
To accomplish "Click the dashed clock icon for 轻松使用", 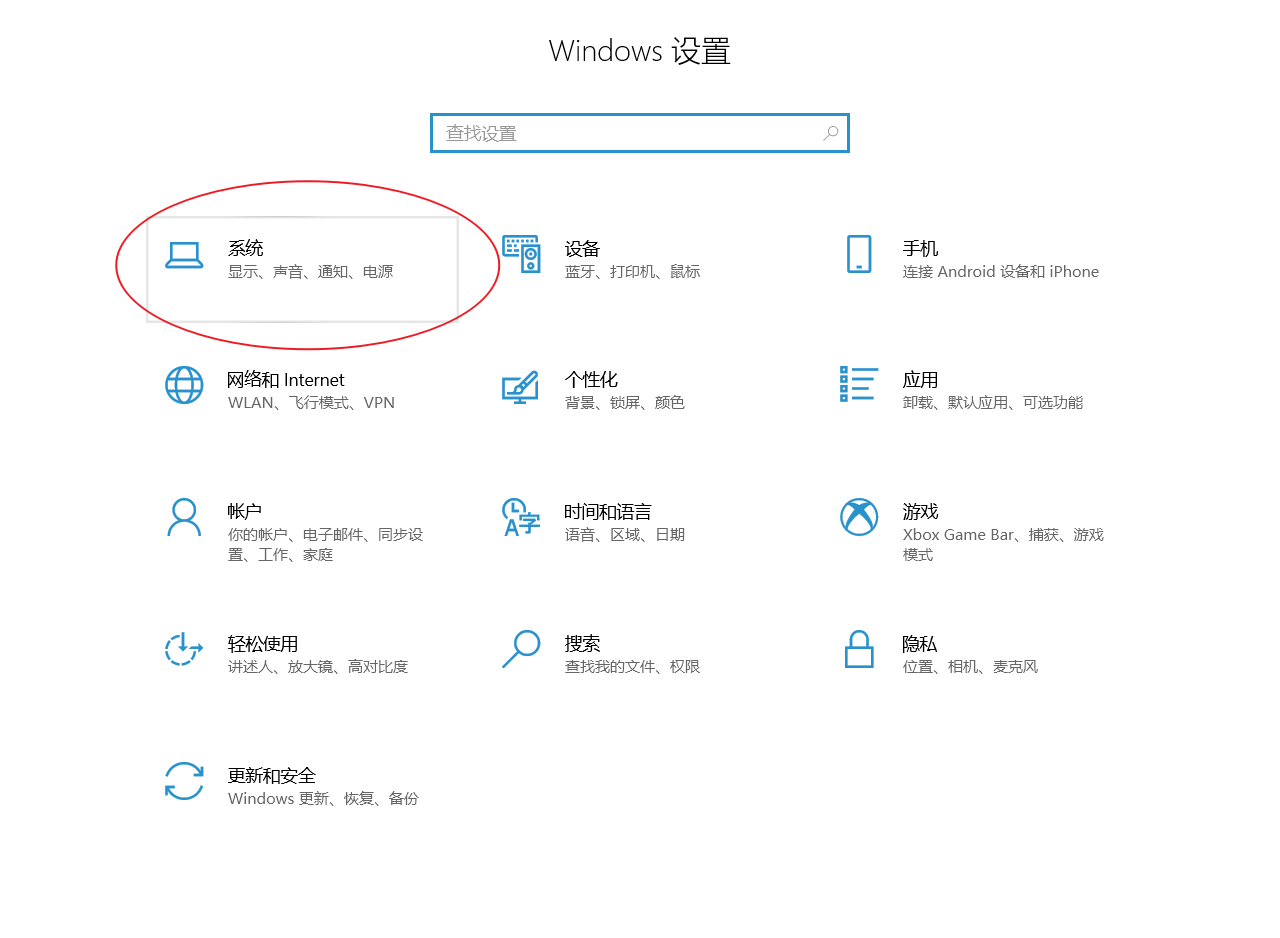I will coord(184,649).
